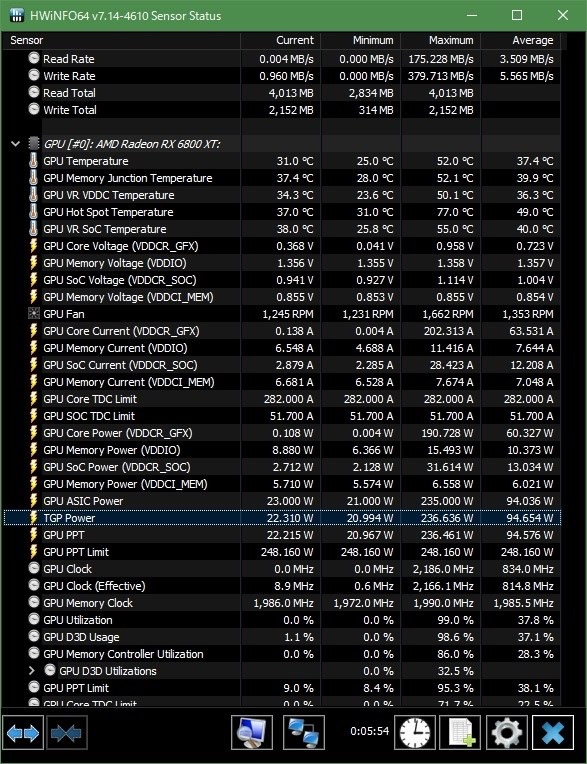This screenshot has height=764, width=587.
Task: Click the GPU Temperature thermometer icon
Action: pyautogui.click(x=33, y=161)
